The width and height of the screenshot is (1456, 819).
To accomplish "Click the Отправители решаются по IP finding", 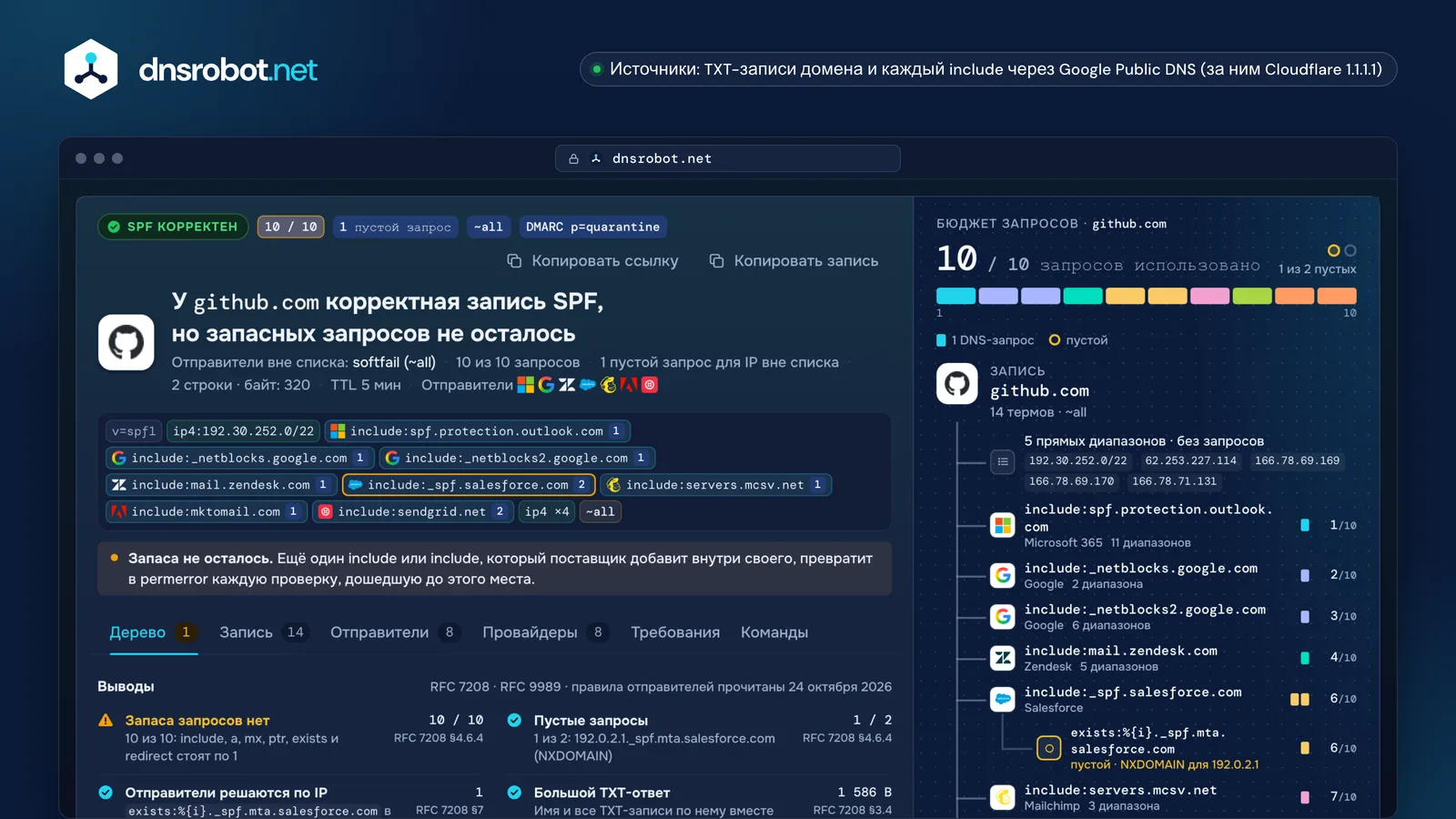I will [x=291, y=801].
